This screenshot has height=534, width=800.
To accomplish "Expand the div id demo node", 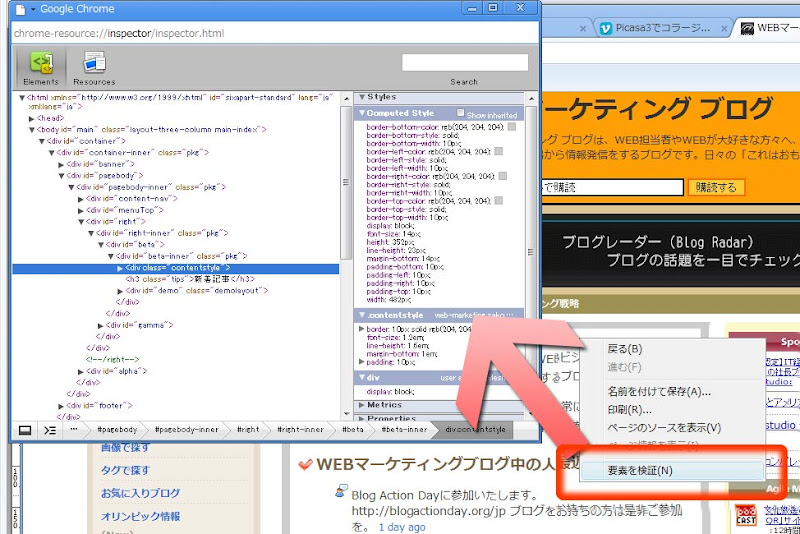I will [x=120, y=291].
